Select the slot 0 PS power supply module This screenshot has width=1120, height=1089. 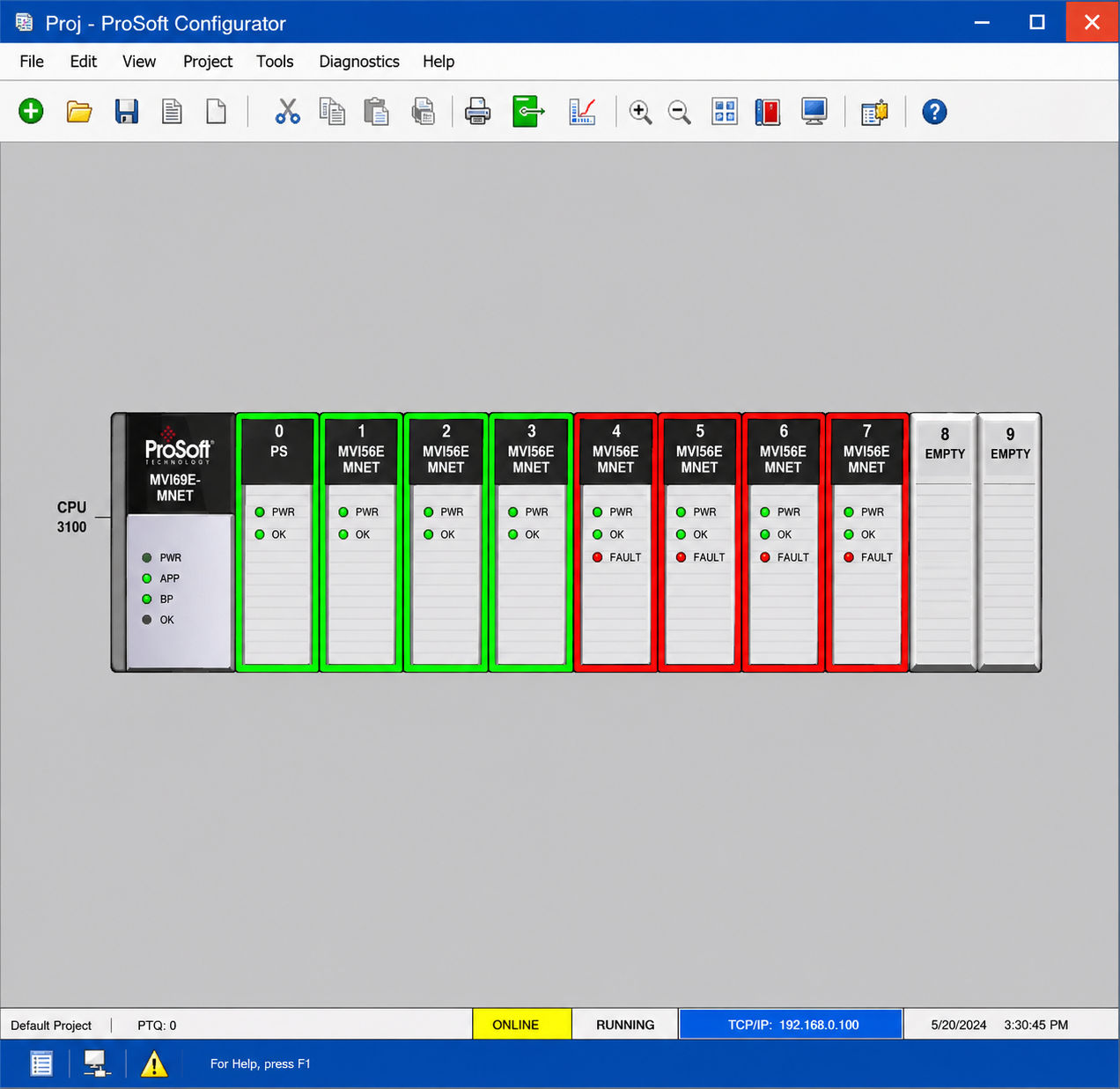click(x=278, y=542)
